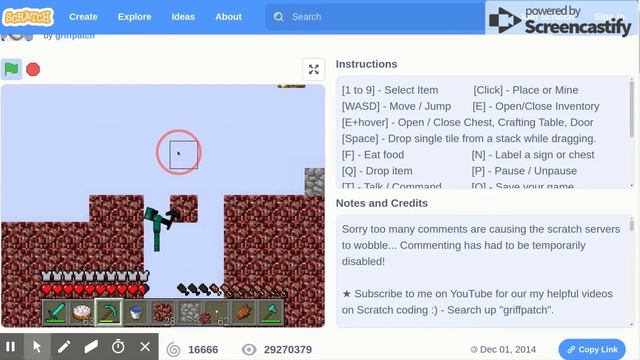Select the water bucket hotbar slot
This screenshot has width=640, height=360.
tap(135, 312)
